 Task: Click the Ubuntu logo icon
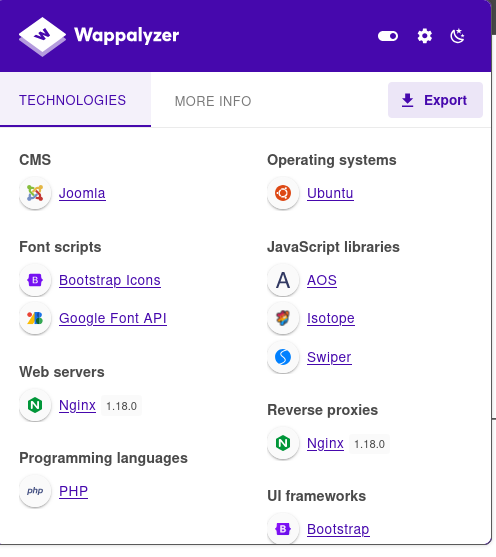tap(283, 193)
